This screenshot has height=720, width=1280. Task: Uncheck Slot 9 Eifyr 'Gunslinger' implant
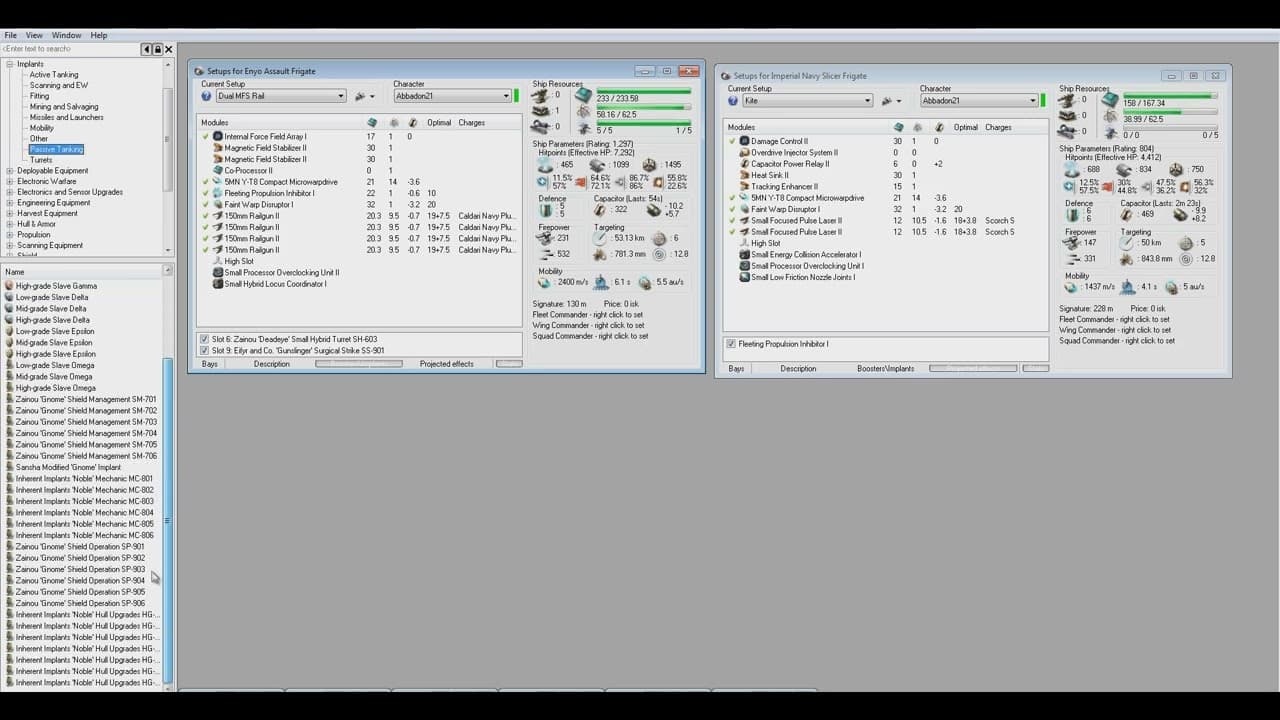point(205,350)
